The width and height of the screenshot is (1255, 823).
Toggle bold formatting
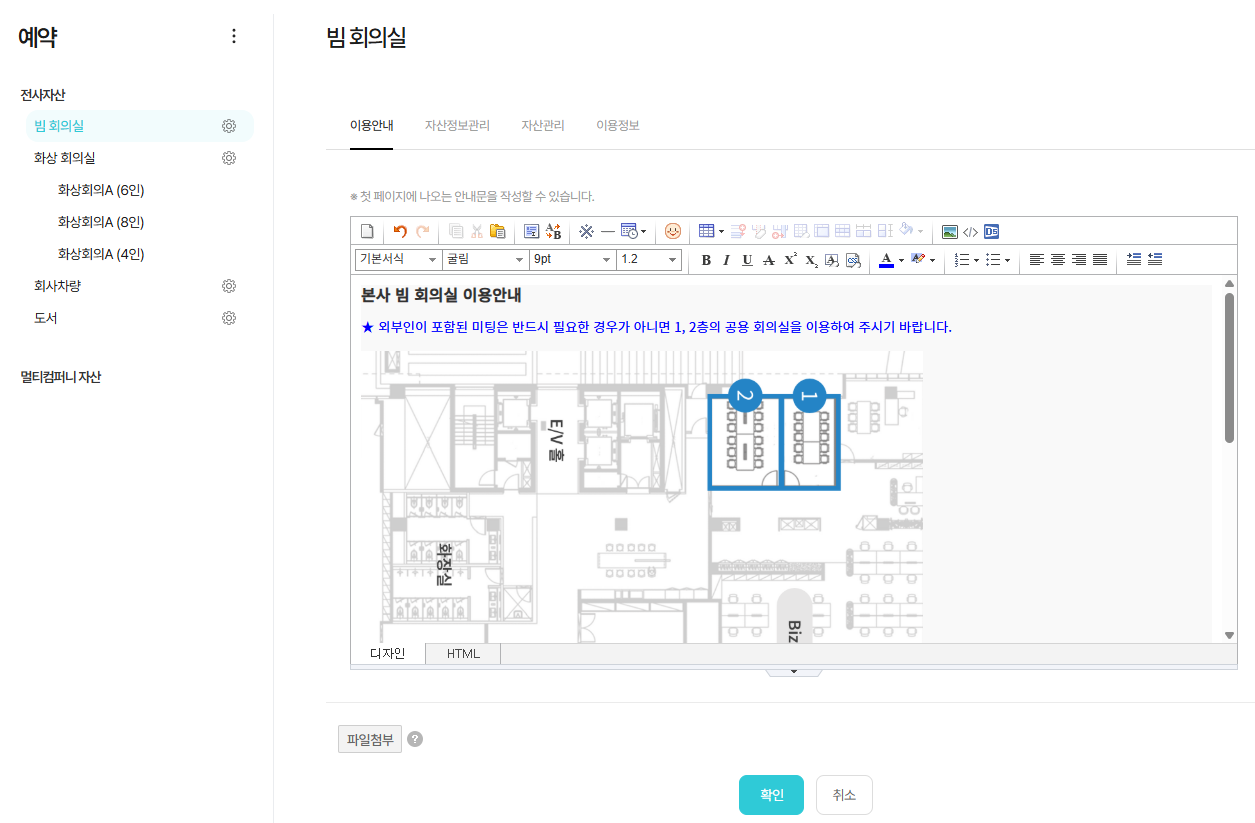[706, 260]
